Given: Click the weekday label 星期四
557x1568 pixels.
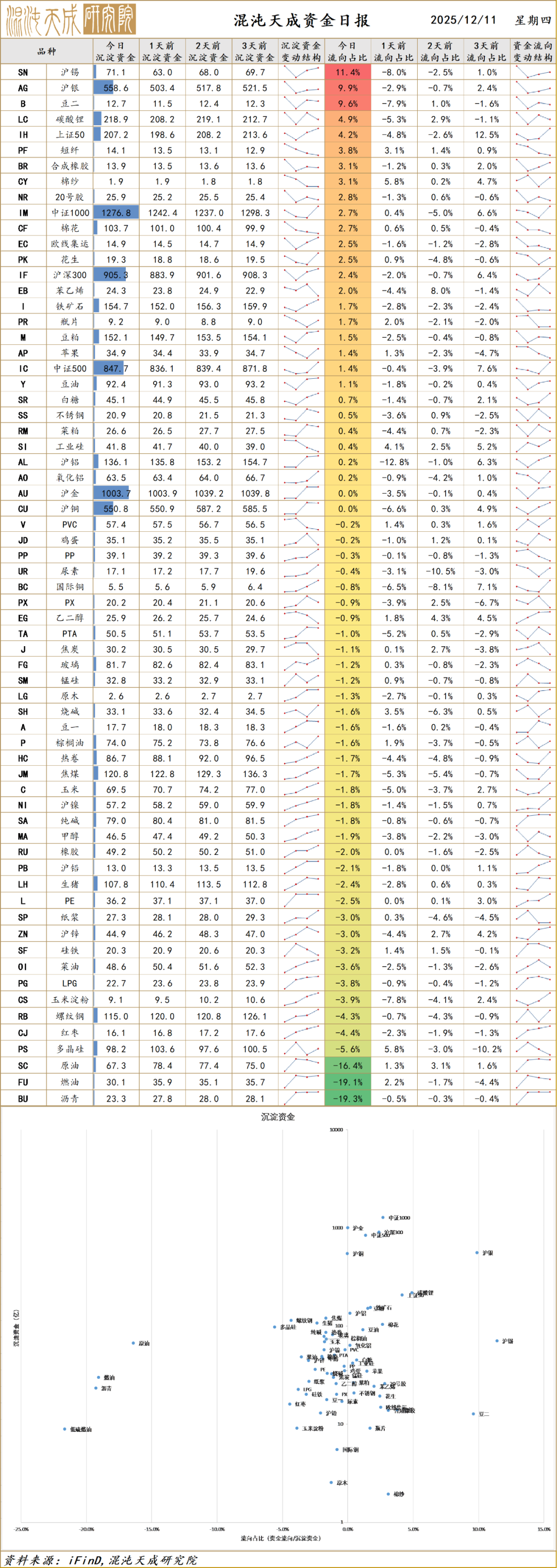Looking at the screenshot, I should 533,20.
